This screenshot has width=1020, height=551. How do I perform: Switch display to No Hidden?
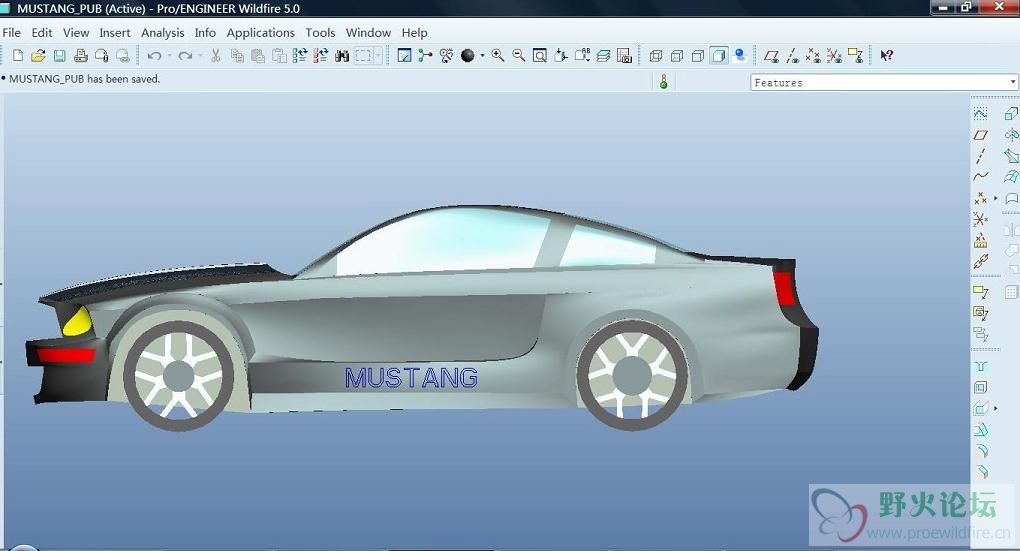[698, 56]
